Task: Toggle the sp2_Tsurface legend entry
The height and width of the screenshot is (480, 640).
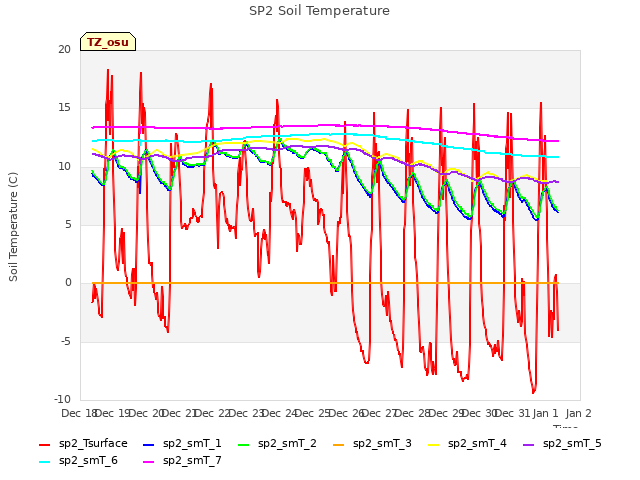Action: [x=83, y=444]
